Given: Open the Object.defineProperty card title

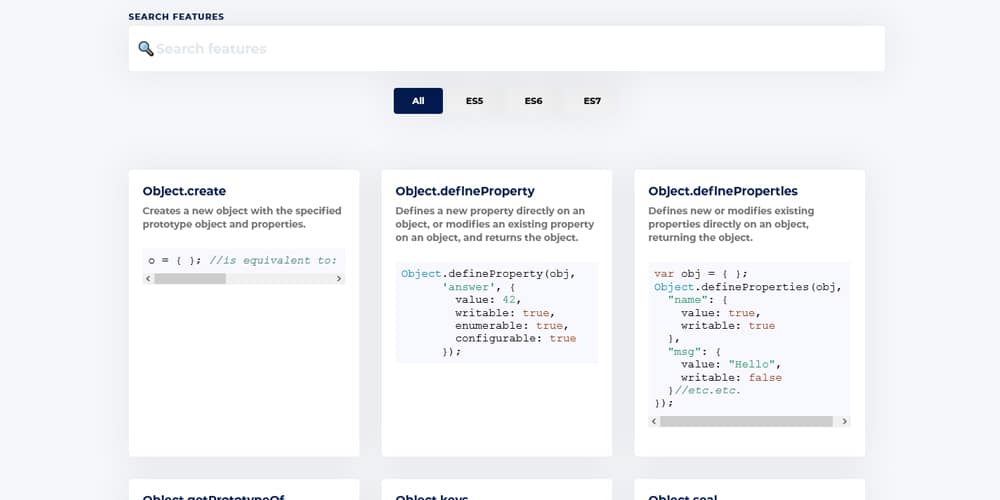Looking at the screenshot, I should (465, 191).
